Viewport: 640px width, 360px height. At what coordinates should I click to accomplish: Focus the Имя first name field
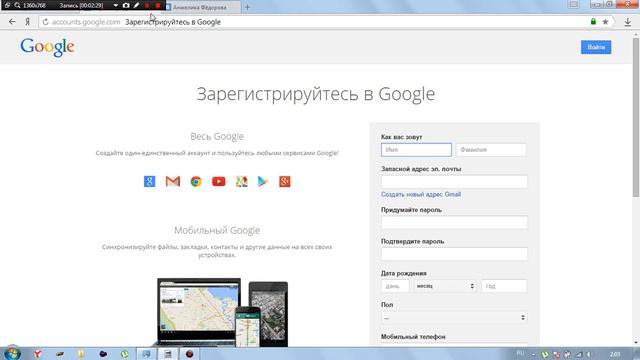(416, 150)
